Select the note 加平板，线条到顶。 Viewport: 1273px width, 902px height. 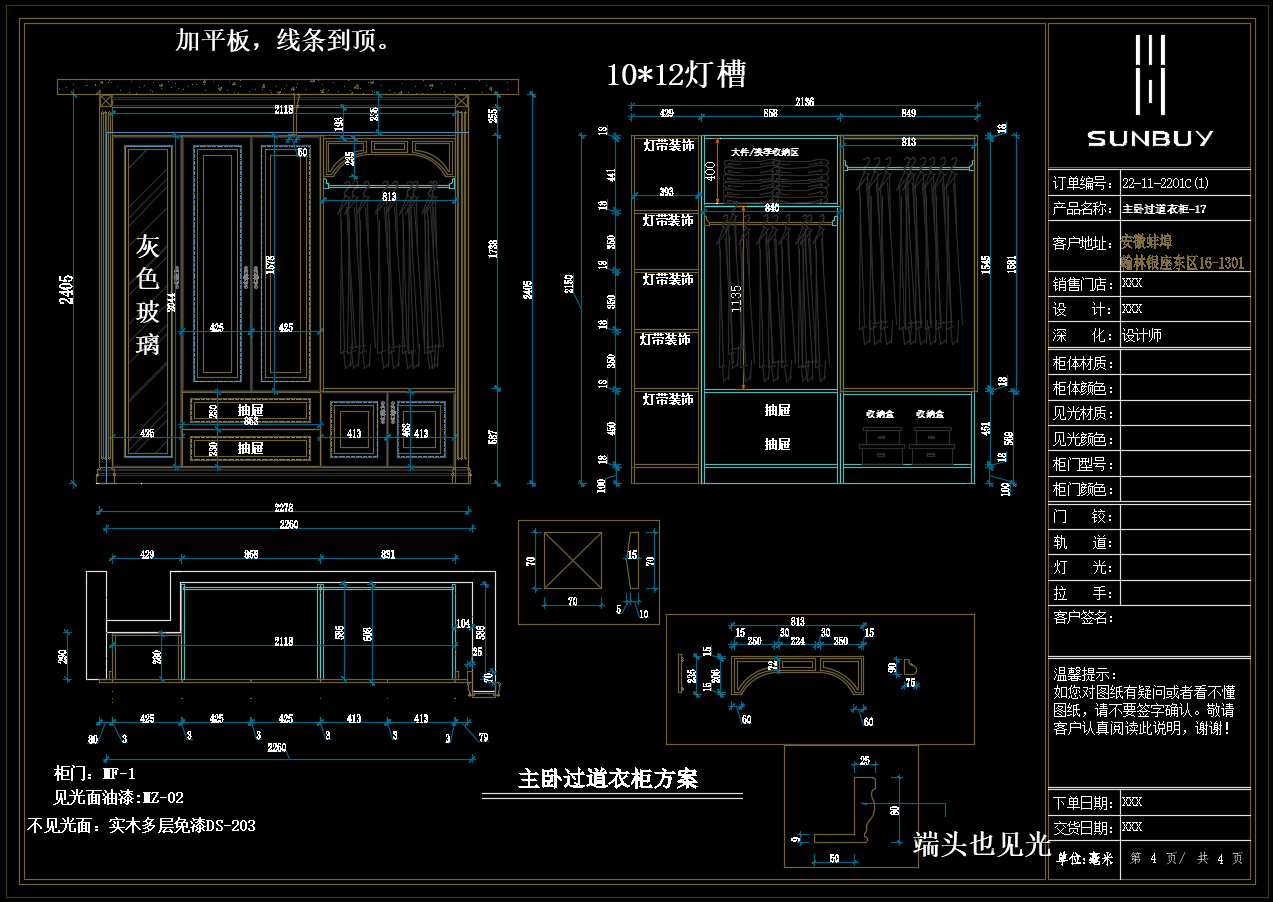click(282, 41)
